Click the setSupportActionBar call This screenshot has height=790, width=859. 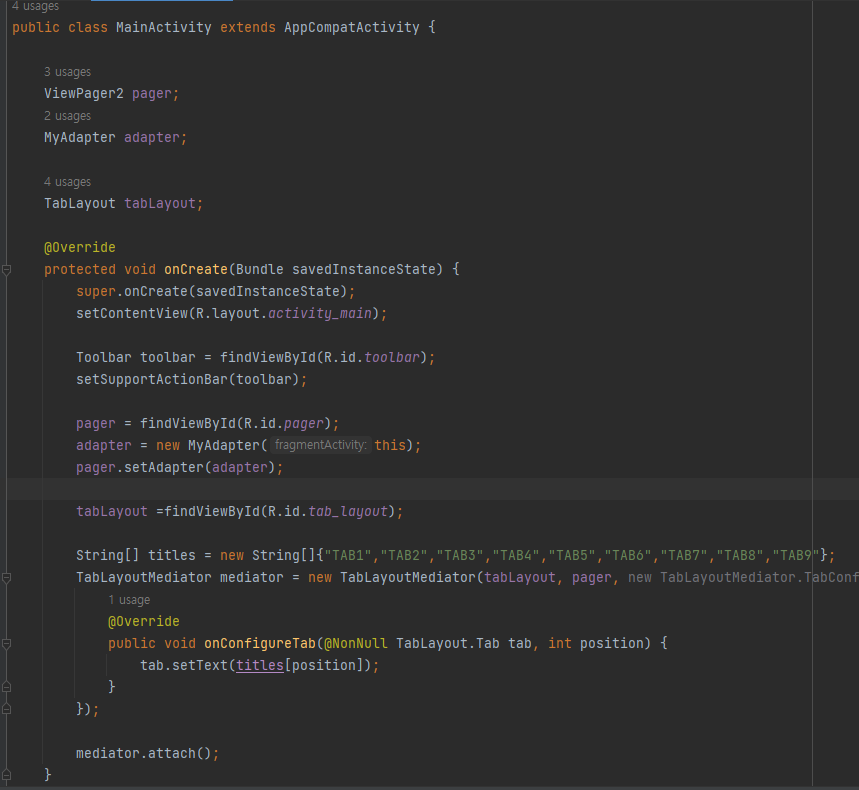(x=152, y=379)
